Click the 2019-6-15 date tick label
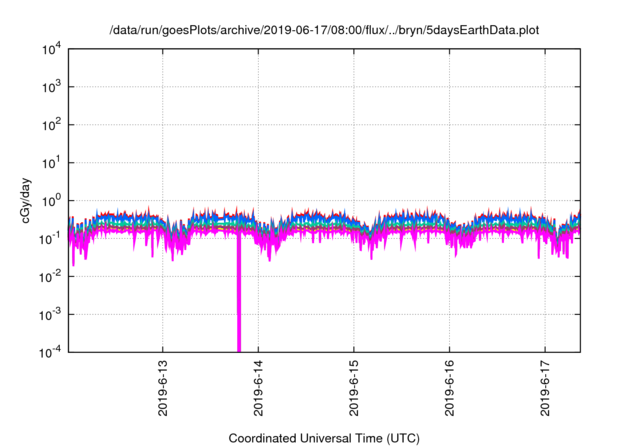Viewport: 640px width, 448px height. point(353,388)
